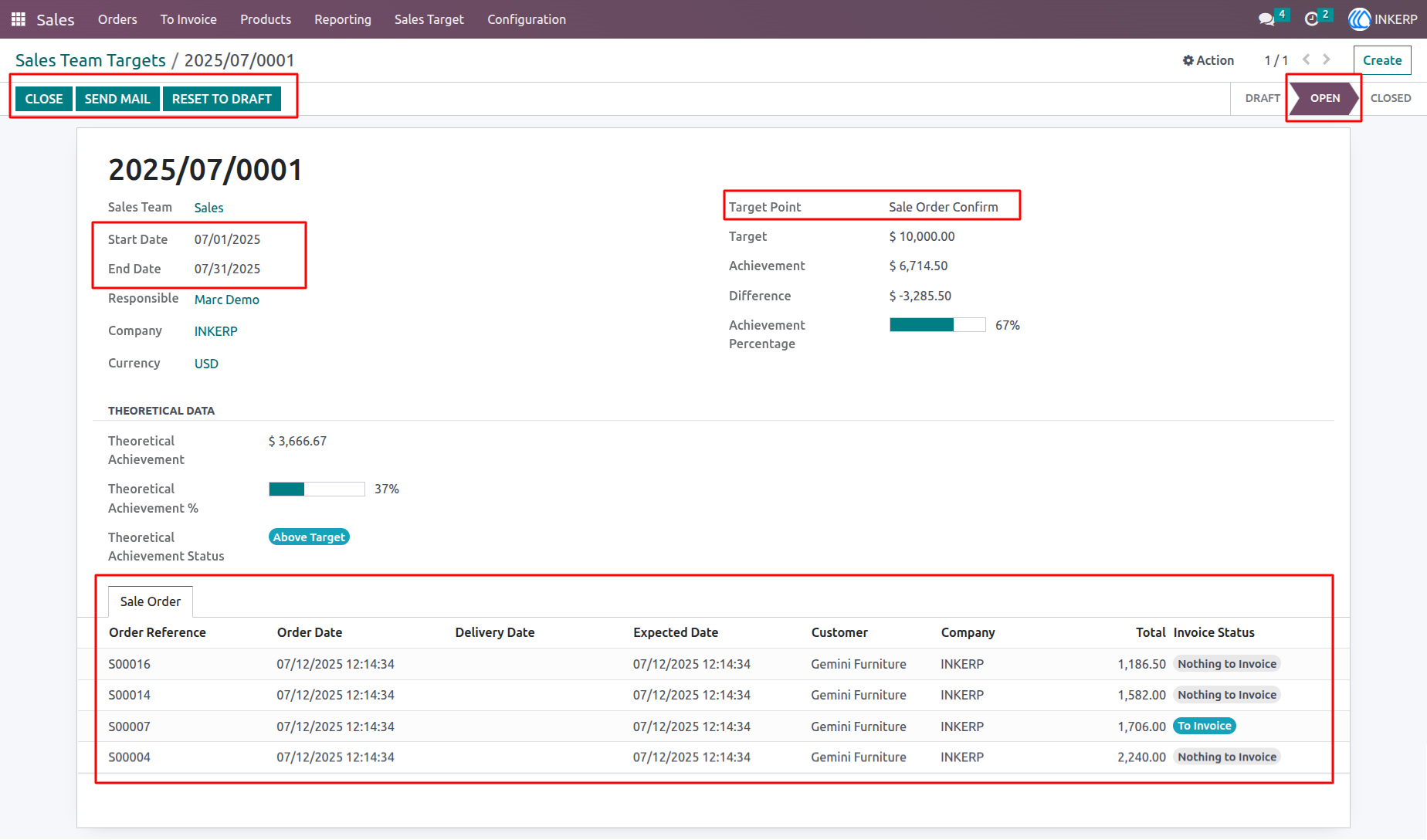Click the INKERP logo user avatar
Viewport: 1427px width, 840px height.
1359,19
